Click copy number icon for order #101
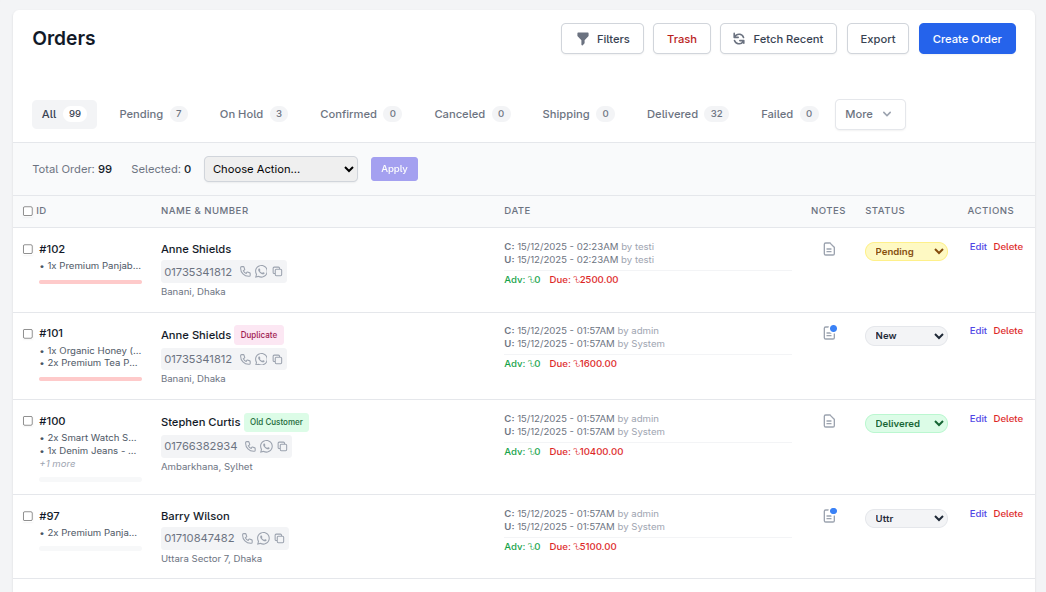Screen dimensions: 1046x592 (278, 360)
